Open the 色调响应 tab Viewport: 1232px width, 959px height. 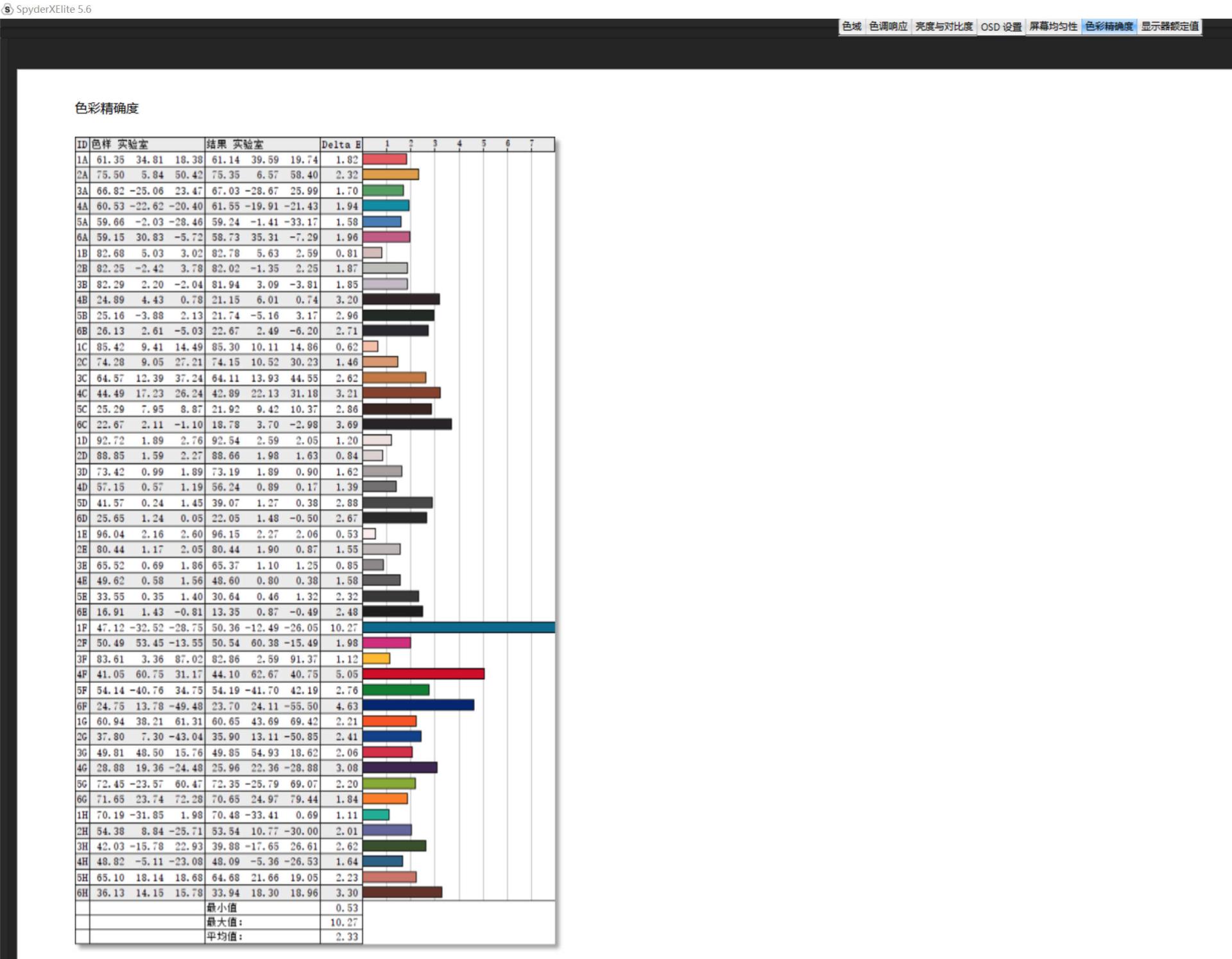tap(888, 26)
